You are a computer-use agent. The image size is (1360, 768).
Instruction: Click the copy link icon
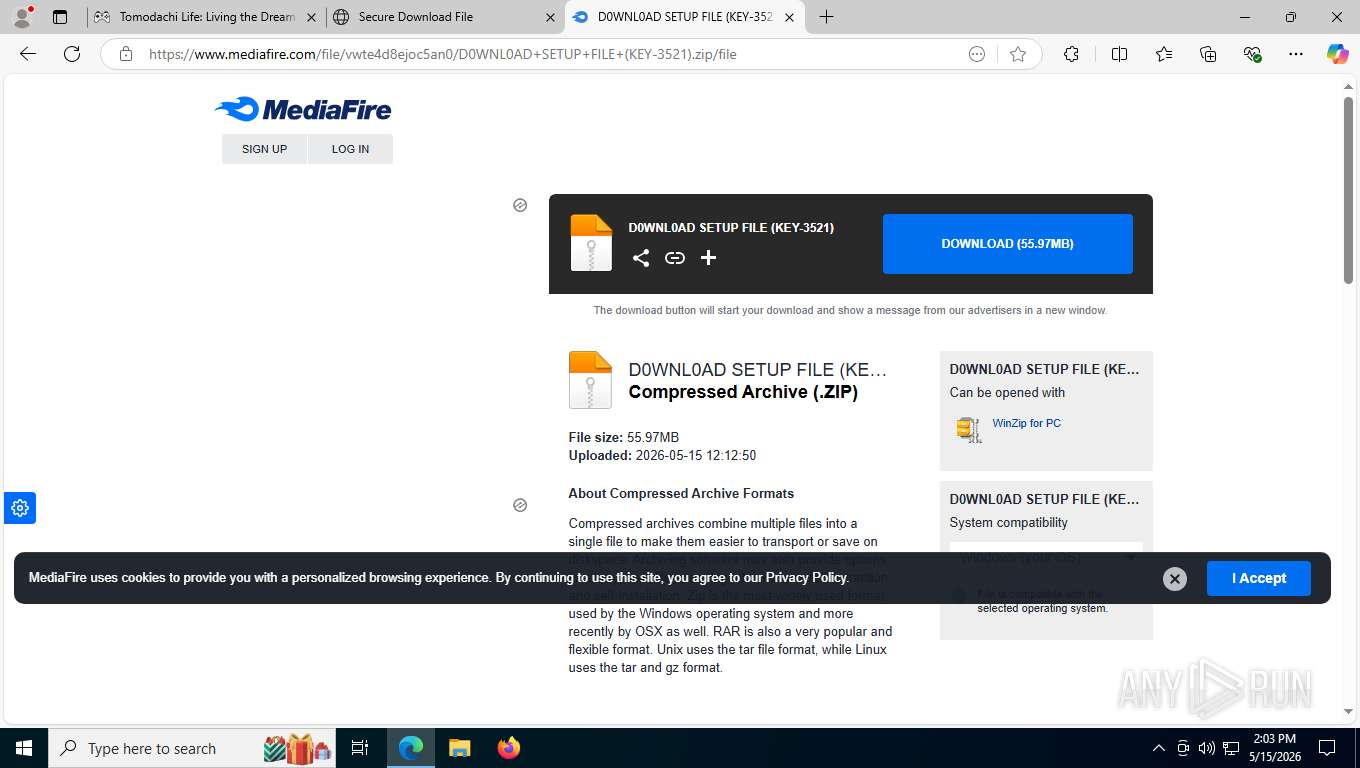click(675, 258)
